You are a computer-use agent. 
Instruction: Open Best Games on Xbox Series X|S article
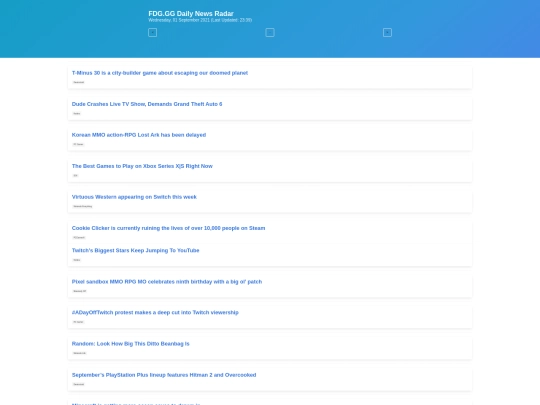click(x=142, y=166)
